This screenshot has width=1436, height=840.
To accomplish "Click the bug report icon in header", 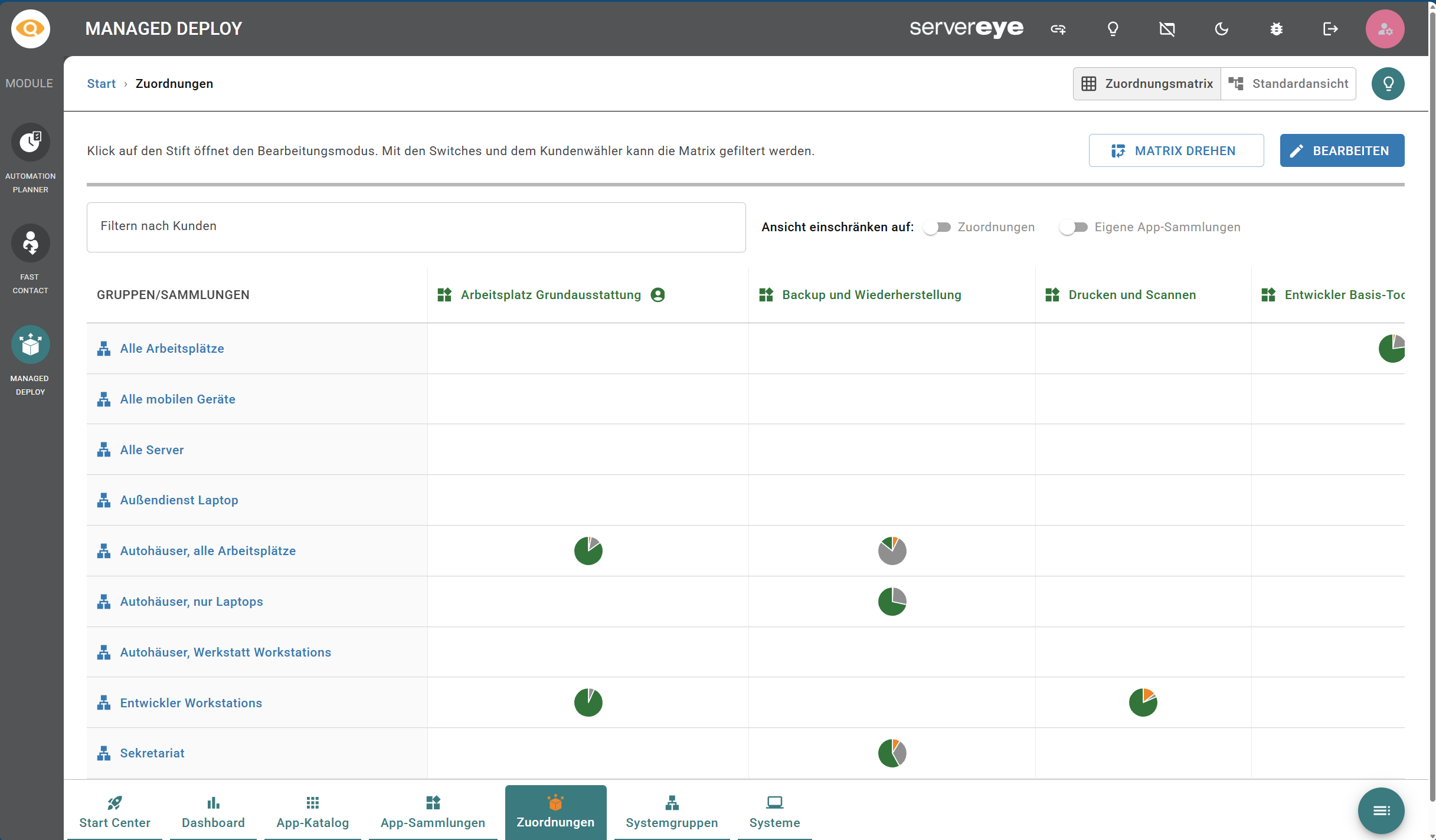I will click(x=1276, y=29).
